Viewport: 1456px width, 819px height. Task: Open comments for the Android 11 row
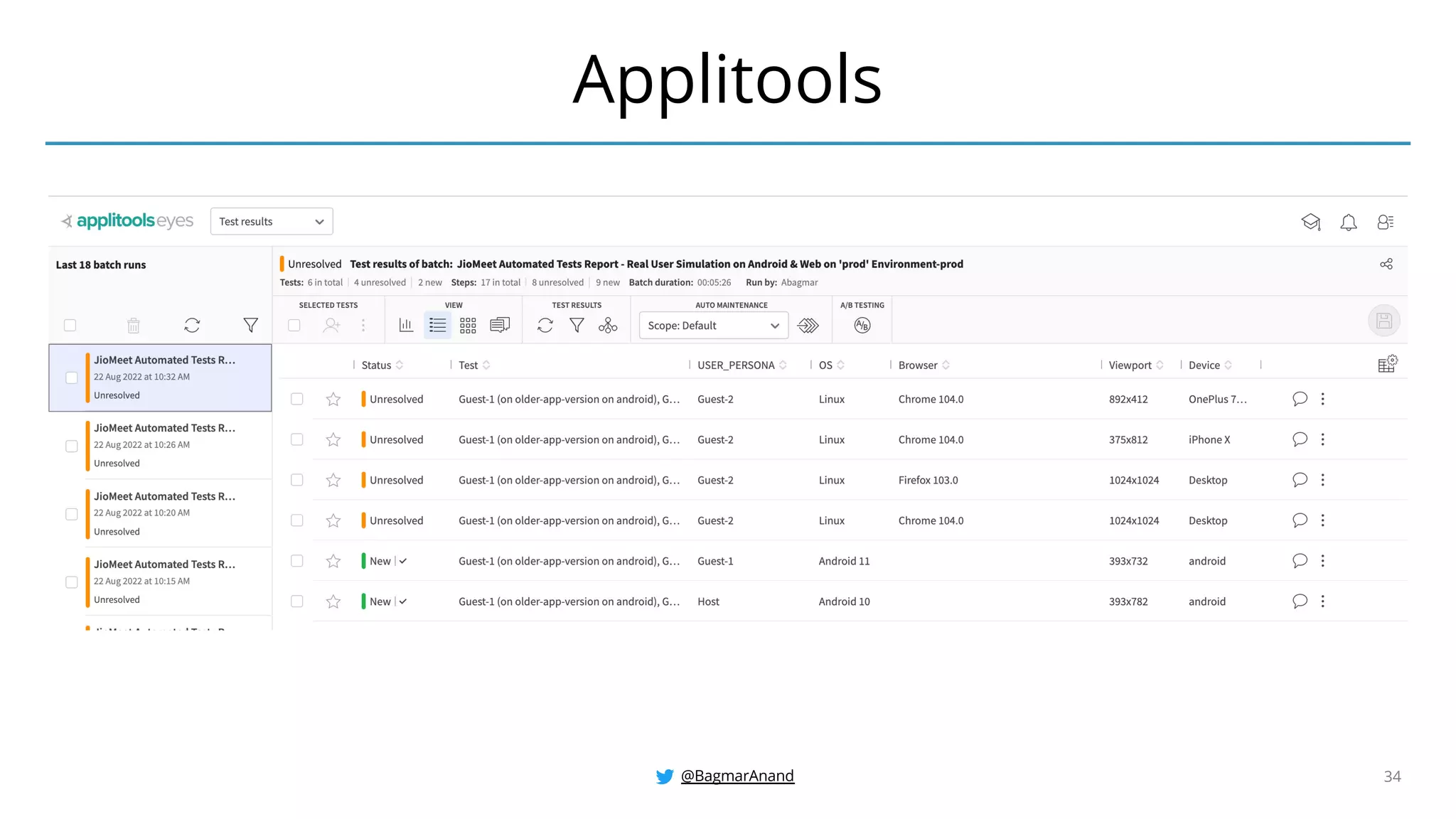tap(1300, 561)
